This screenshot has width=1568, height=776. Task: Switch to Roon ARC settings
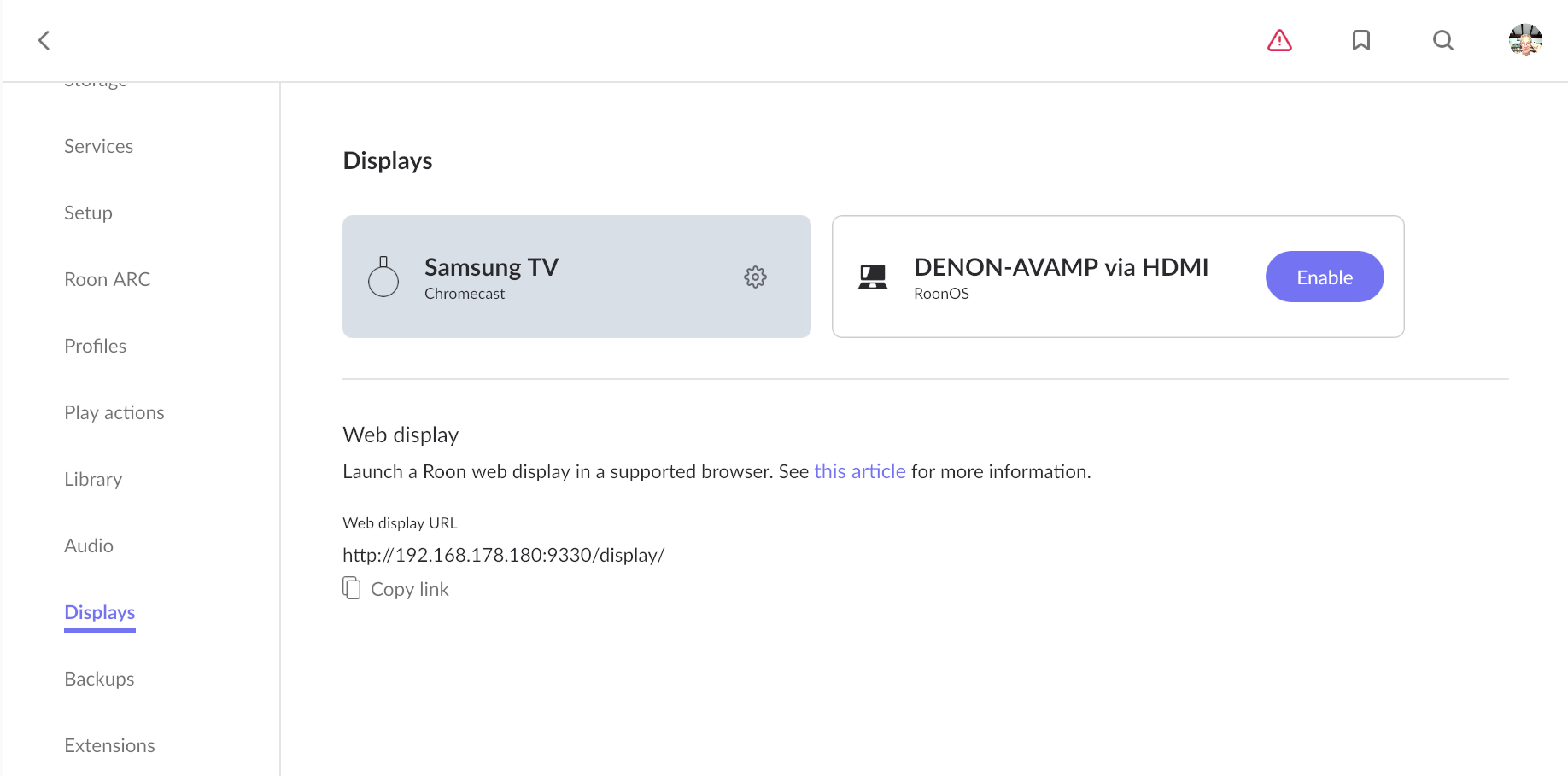(108, 279)
